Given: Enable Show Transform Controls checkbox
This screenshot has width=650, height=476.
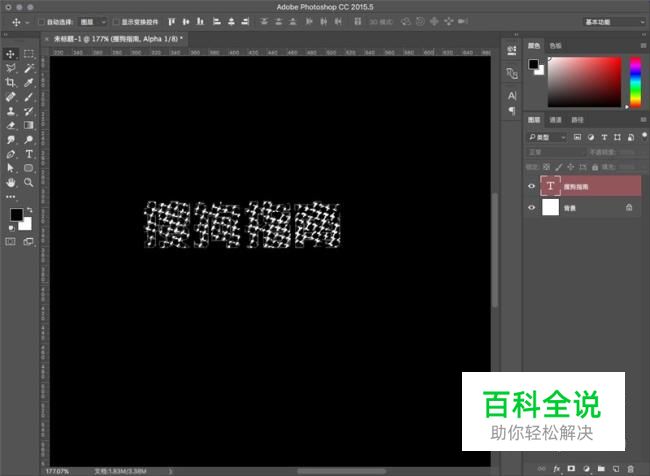Looking at the screenshot, I should [116, 22].
